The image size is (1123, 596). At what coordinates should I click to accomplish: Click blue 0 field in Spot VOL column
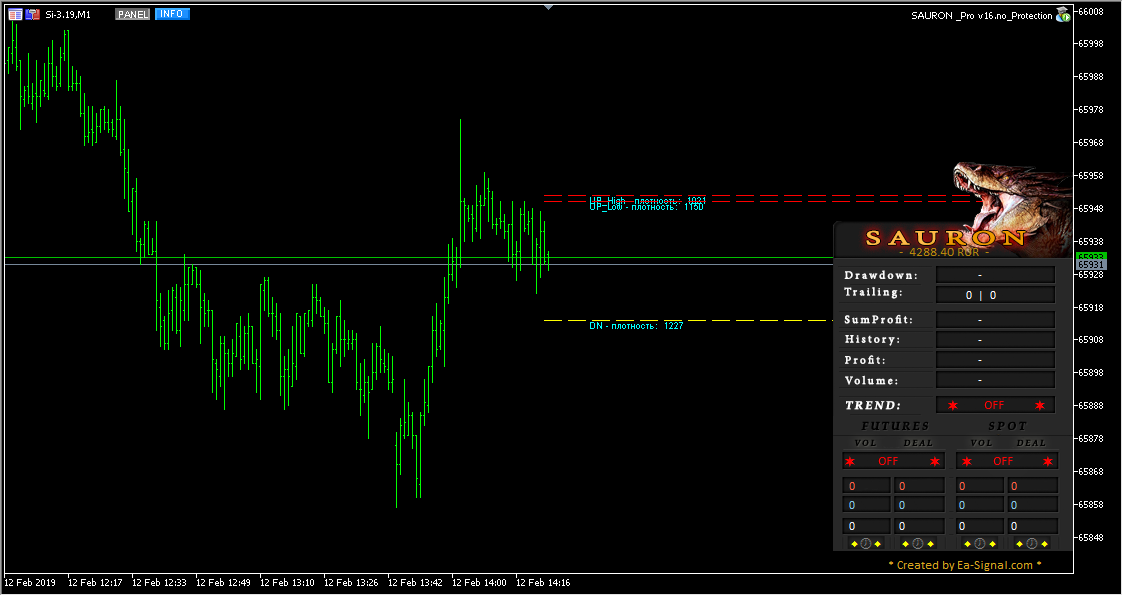980,505
